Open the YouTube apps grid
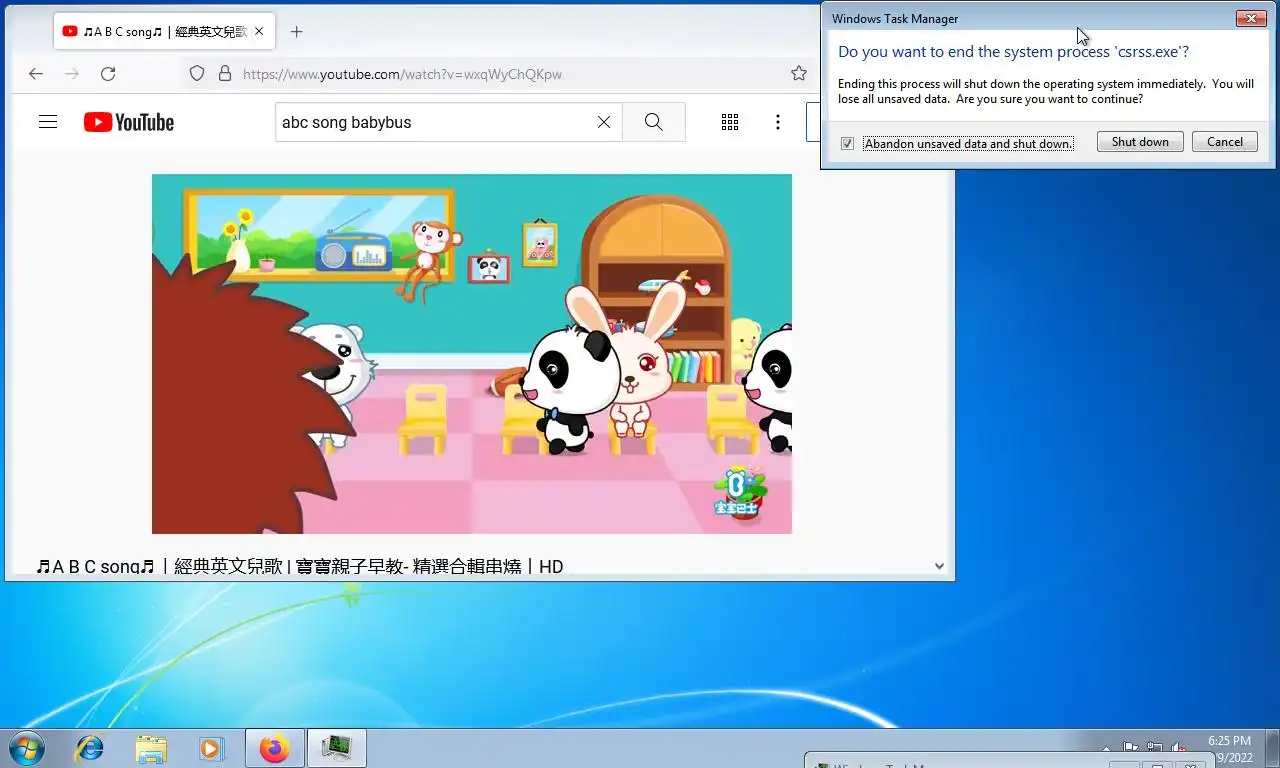Screen dimensions: 1280x768 pyautogui.click(x=730, y=122)
